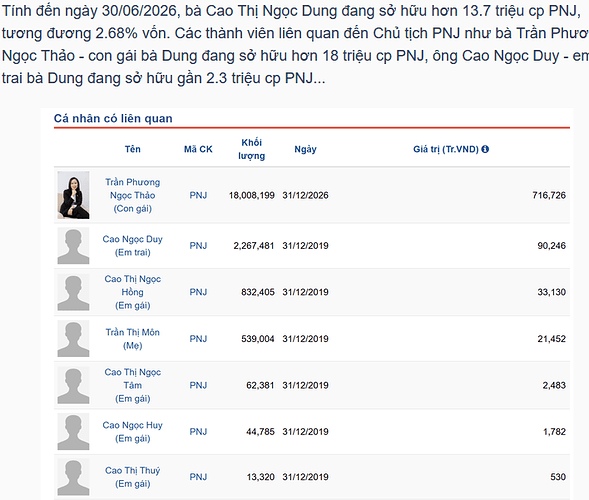Click Cao Thị Ngọc Hồng's avatar placeholder
Viewport: 589px width, 500px height.
click(73, 292)
